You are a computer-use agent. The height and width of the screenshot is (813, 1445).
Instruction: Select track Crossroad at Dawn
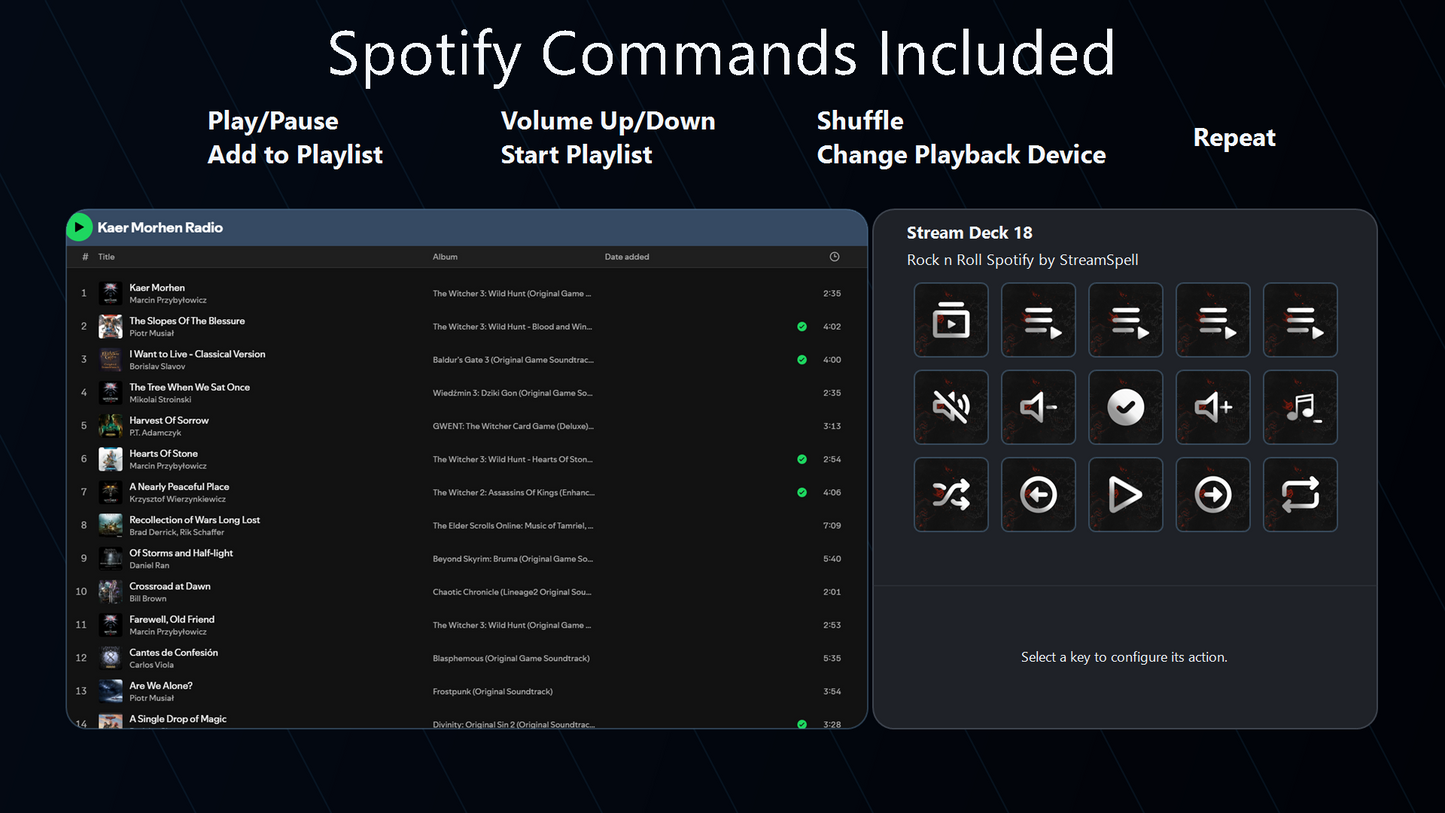click(170, 586)
